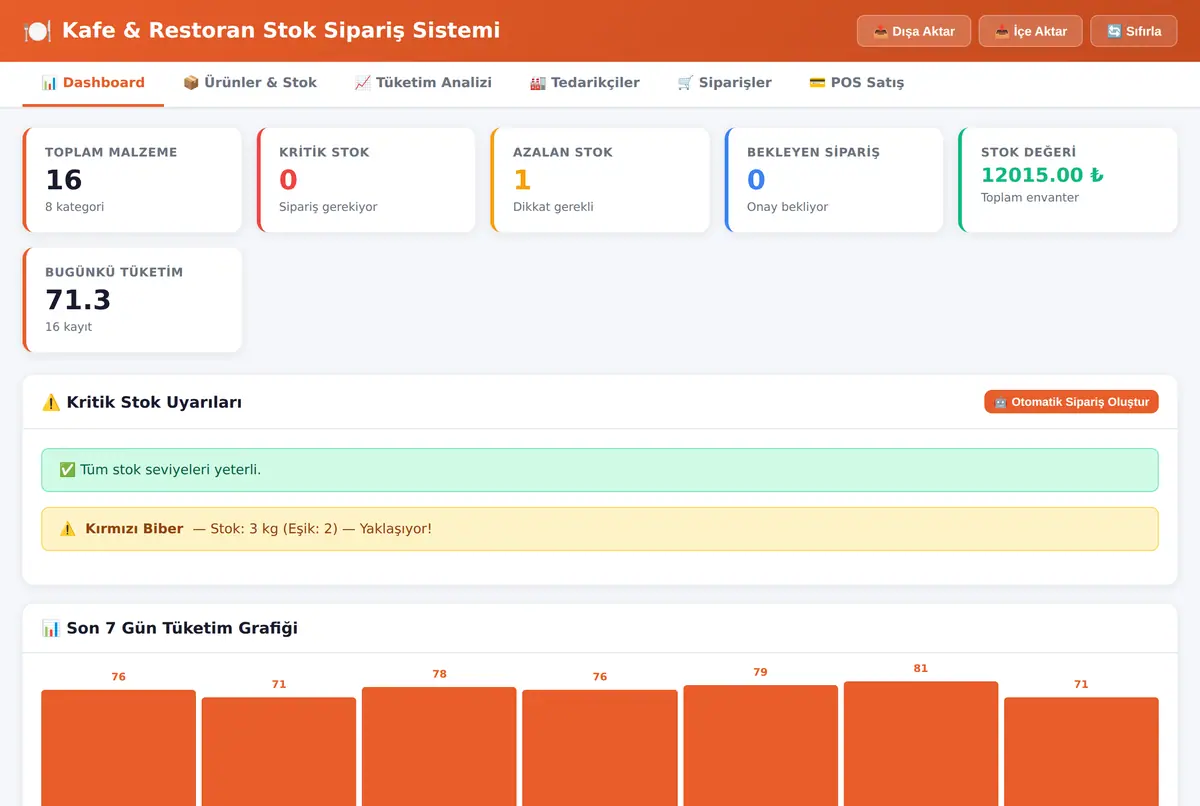
Task: Click the Bugünkü Tüketim value 71.3
Action: 78,300
